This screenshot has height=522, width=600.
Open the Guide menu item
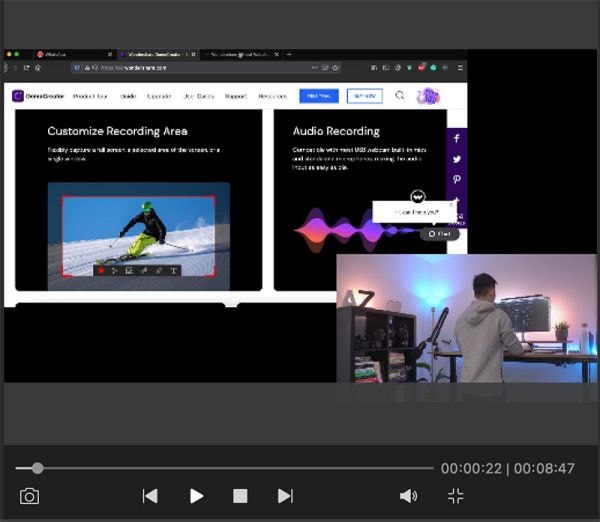tap(128, 96)
